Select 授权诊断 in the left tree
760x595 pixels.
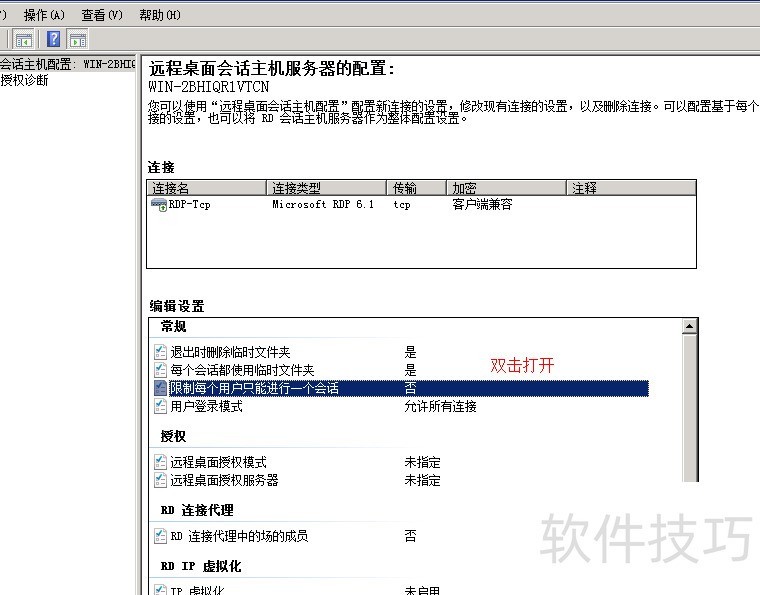coord(24,80)
